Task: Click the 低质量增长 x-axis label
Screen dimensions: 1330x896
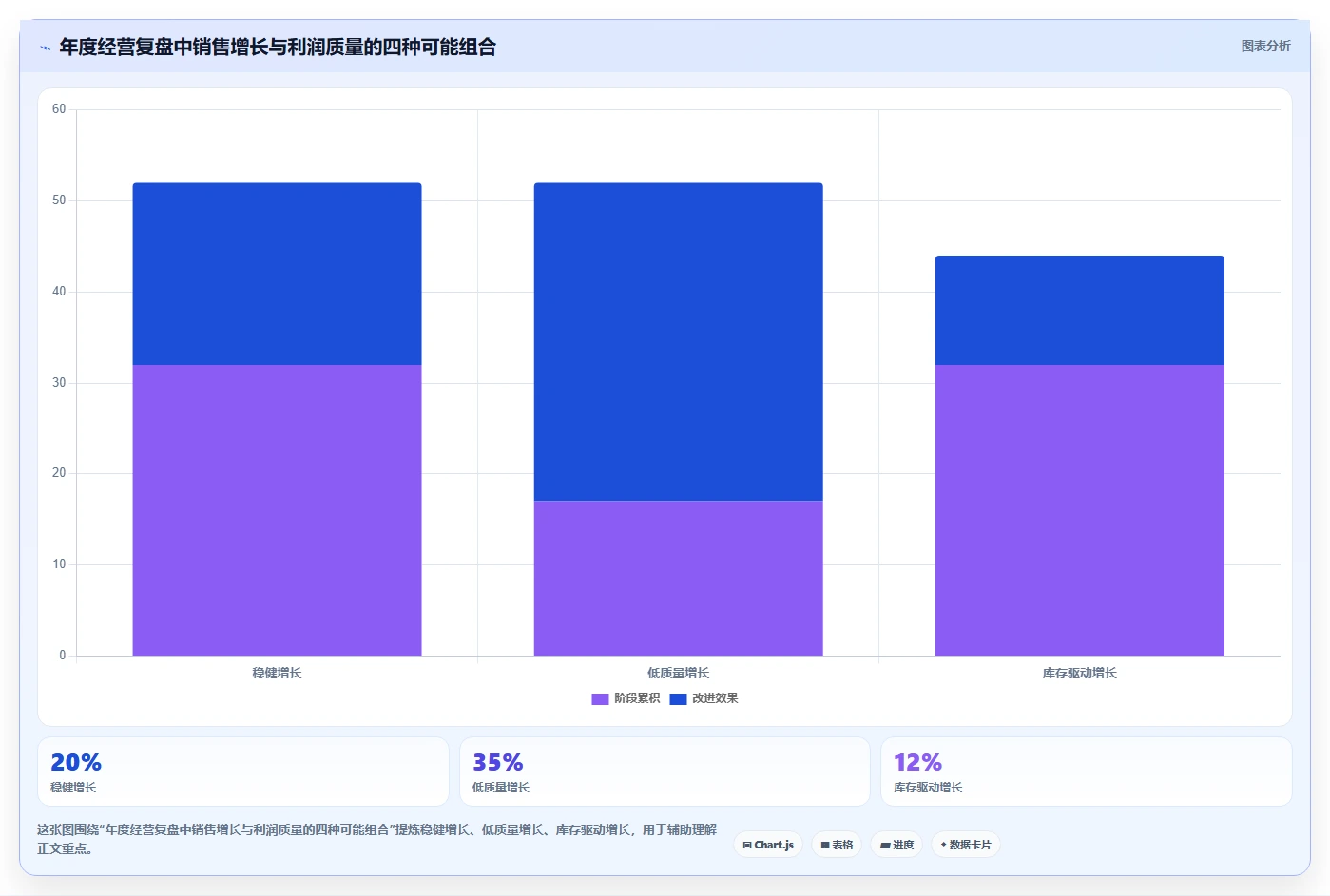Action: coord(678,673)
